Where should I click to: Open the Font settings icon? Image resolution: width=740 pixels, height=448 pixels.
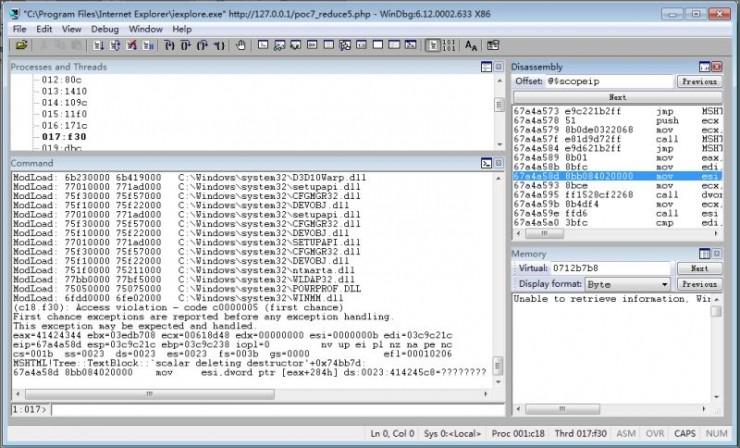tap(471, 45)
